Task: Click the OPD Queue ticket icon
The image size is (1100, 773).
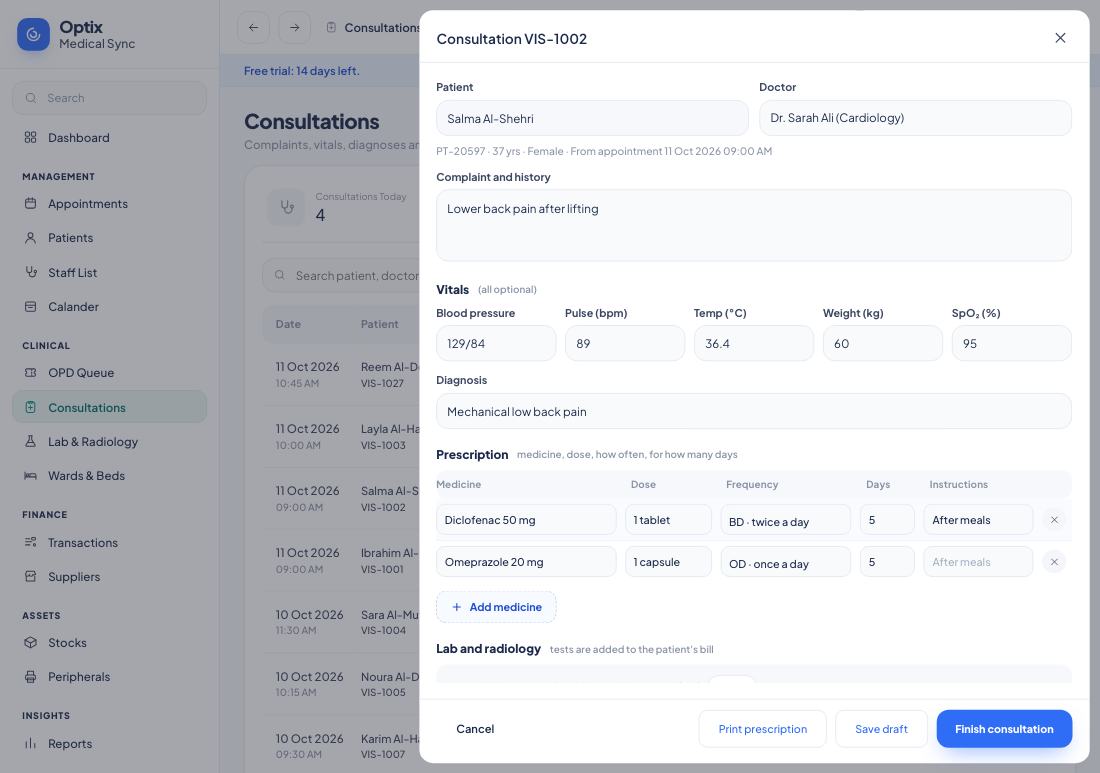Action: tap(30, 372)
